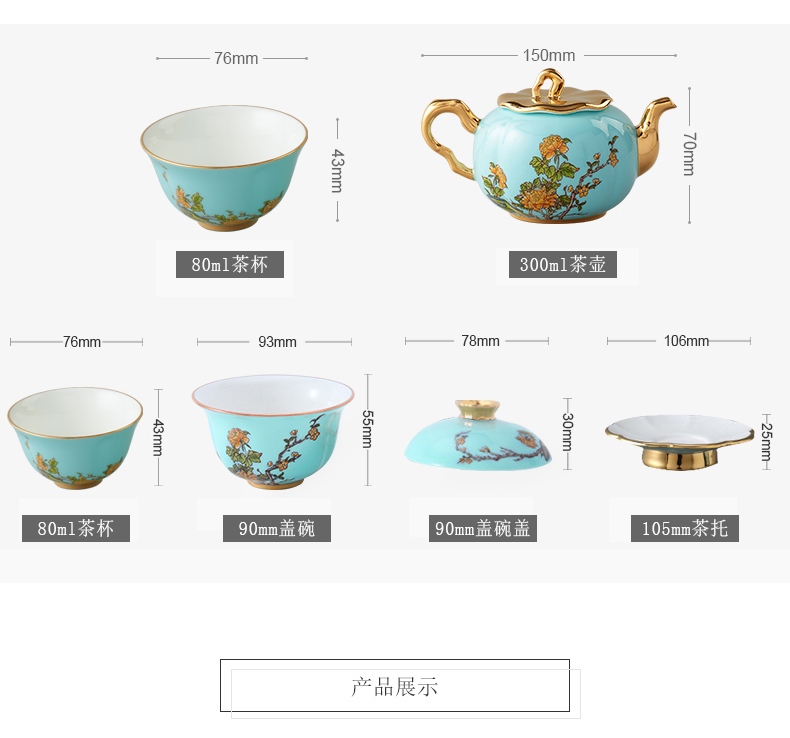Image resolution: width=790 pixels, height=738 pixels.
Task: Click the 76mm text above top cup
Action: (x=236, y=58)
